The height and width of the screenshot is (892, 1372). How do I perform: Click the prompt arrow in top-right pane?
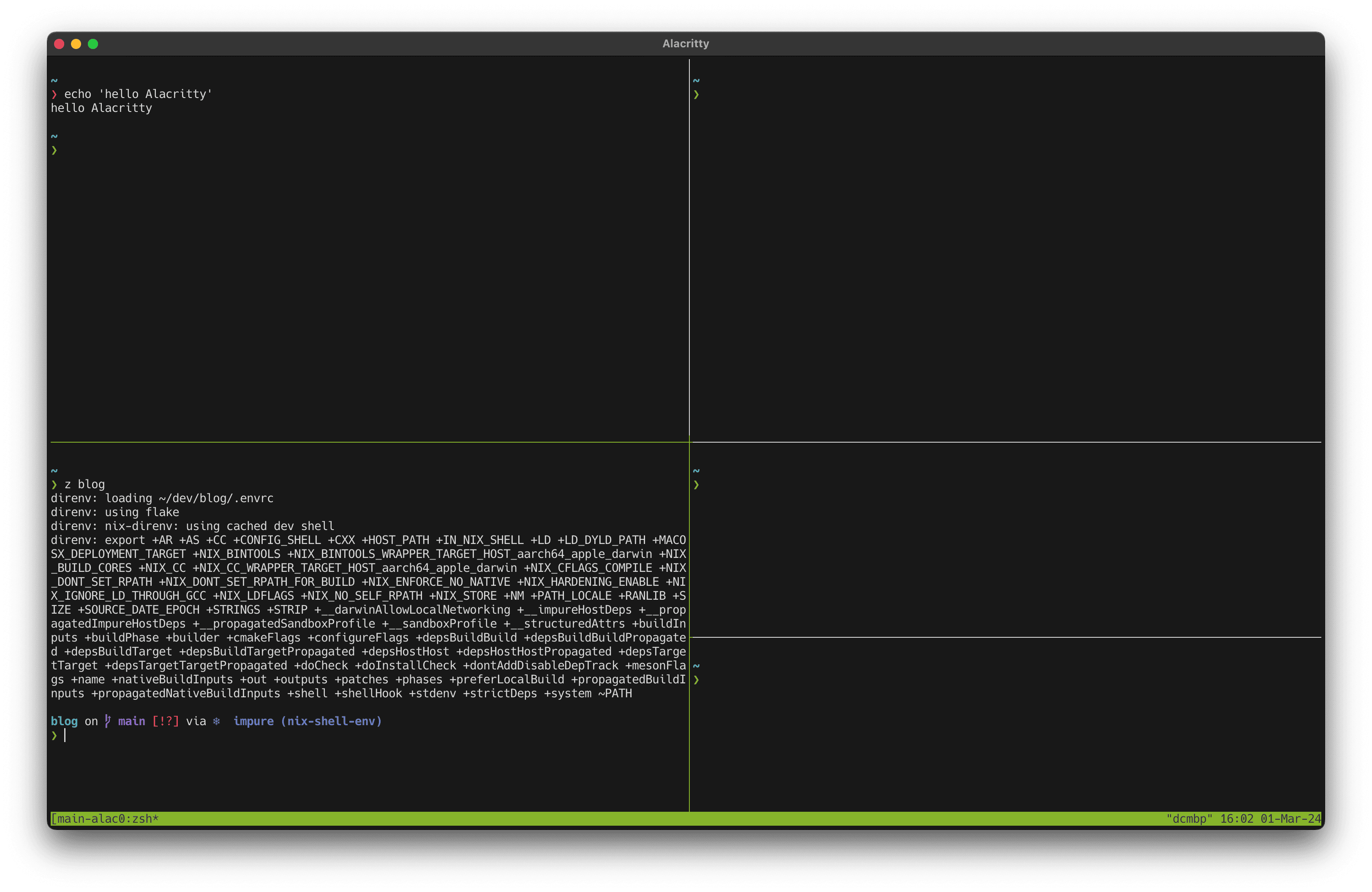tap(697, 94)
